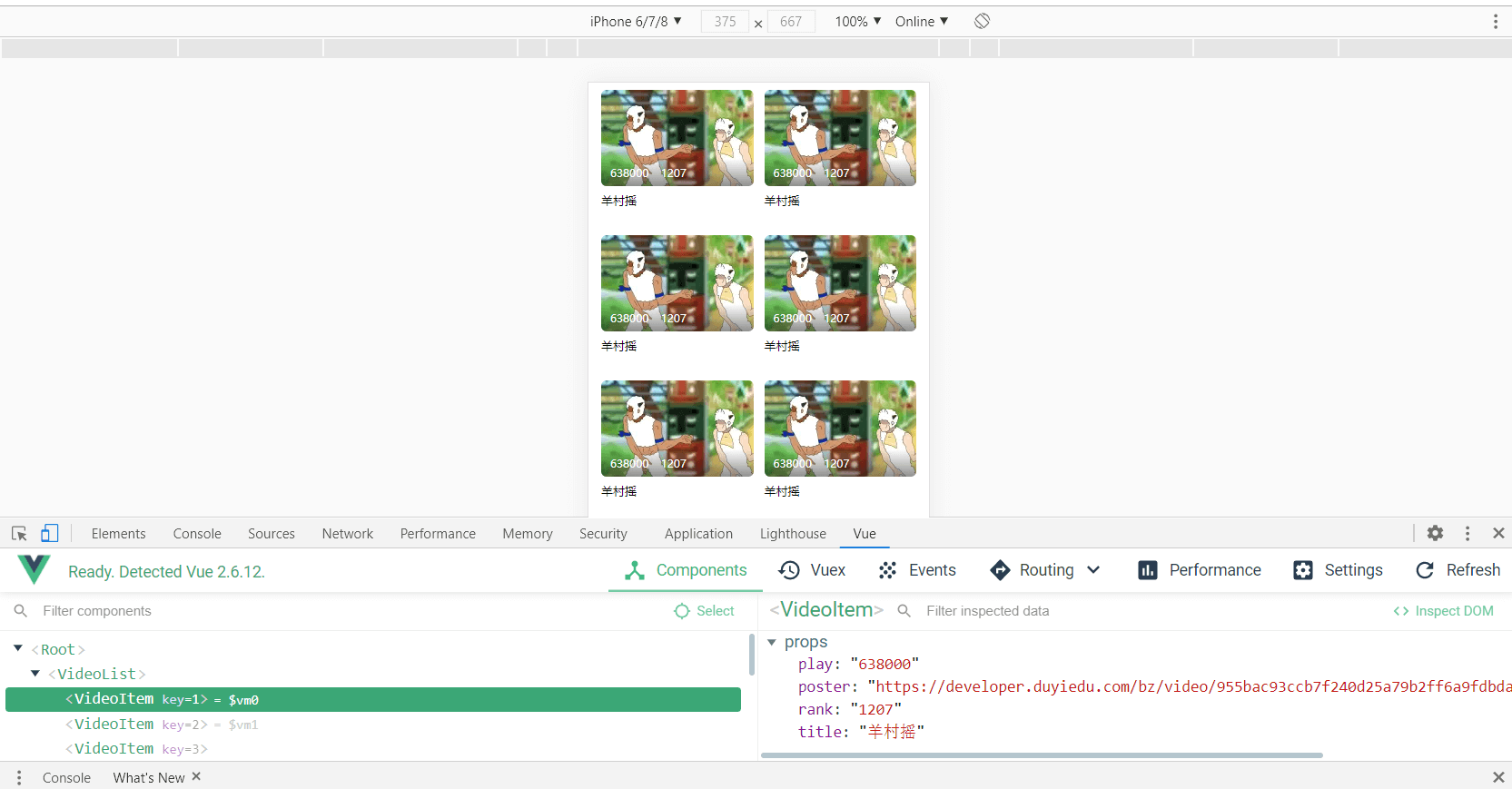Image resolution: width=1512 pixels, height=789 pixels.
Task: Open the Online throttling dropdown
Action: coord(922,21)
